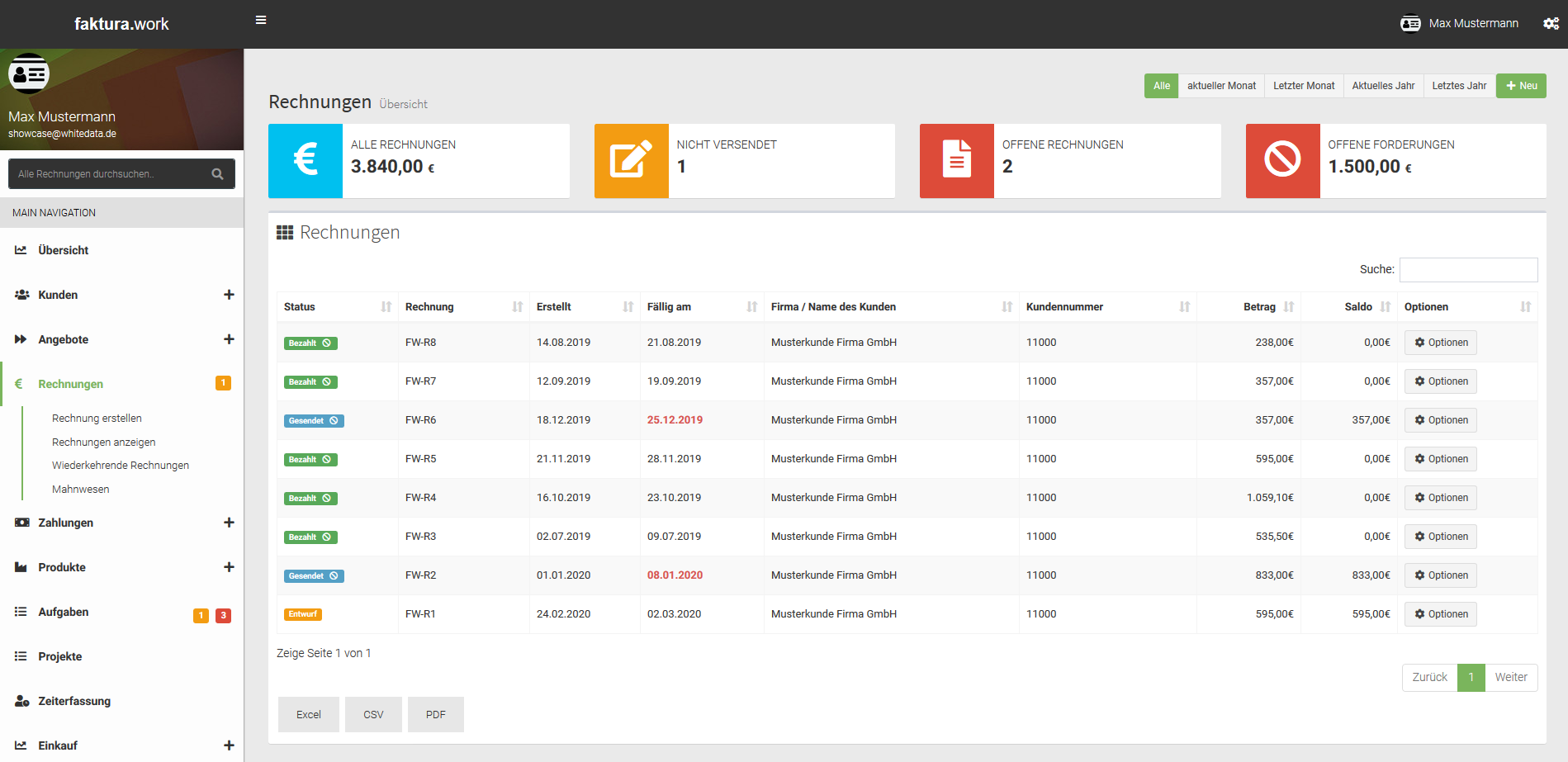Click invoice number FW-R3
1568x762 pixels.
pyautogui.click(x=420, y=537)
